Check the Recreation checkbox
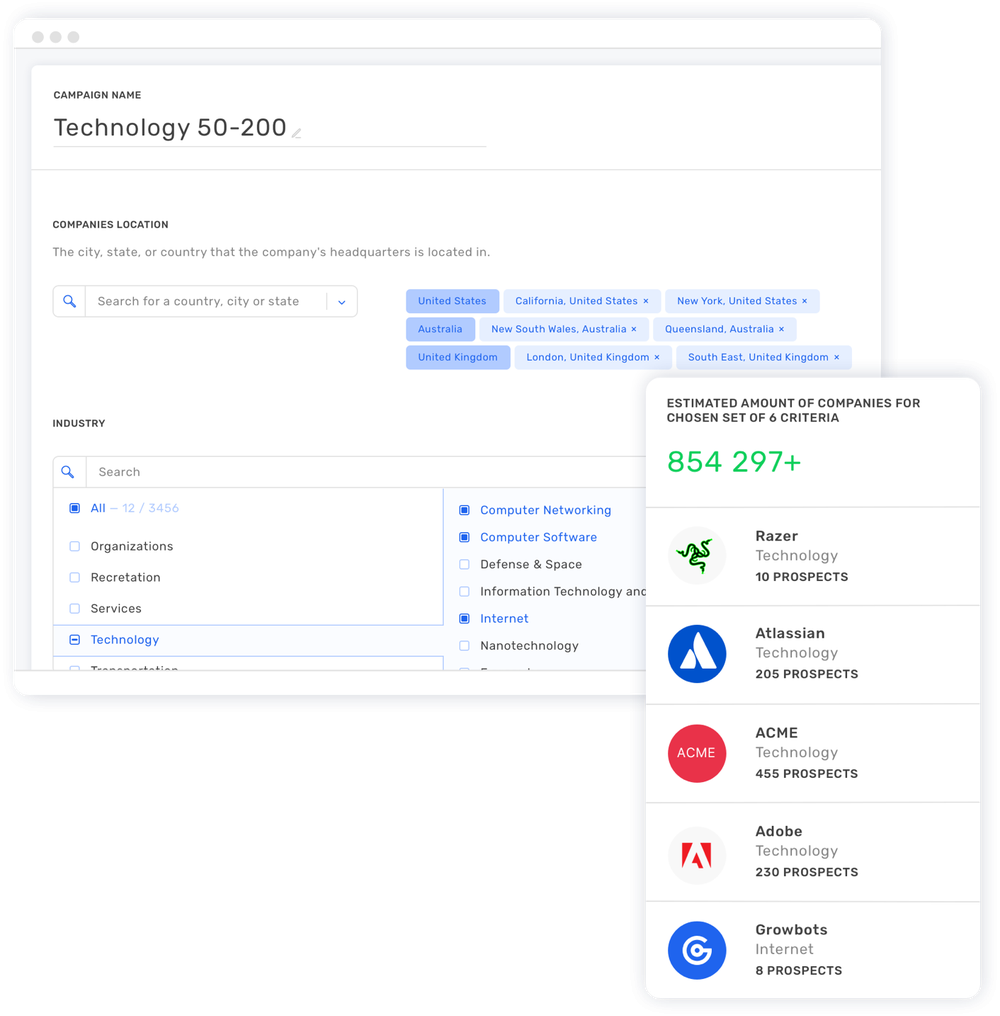 click(x=75, y=577)
